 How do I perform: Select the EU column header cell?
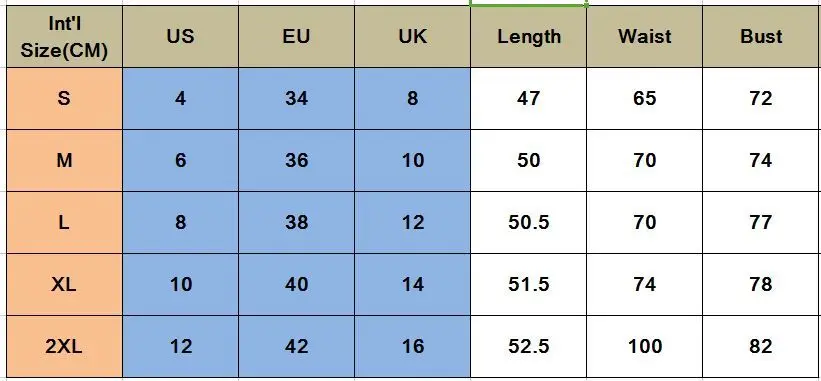coord(296,37)
